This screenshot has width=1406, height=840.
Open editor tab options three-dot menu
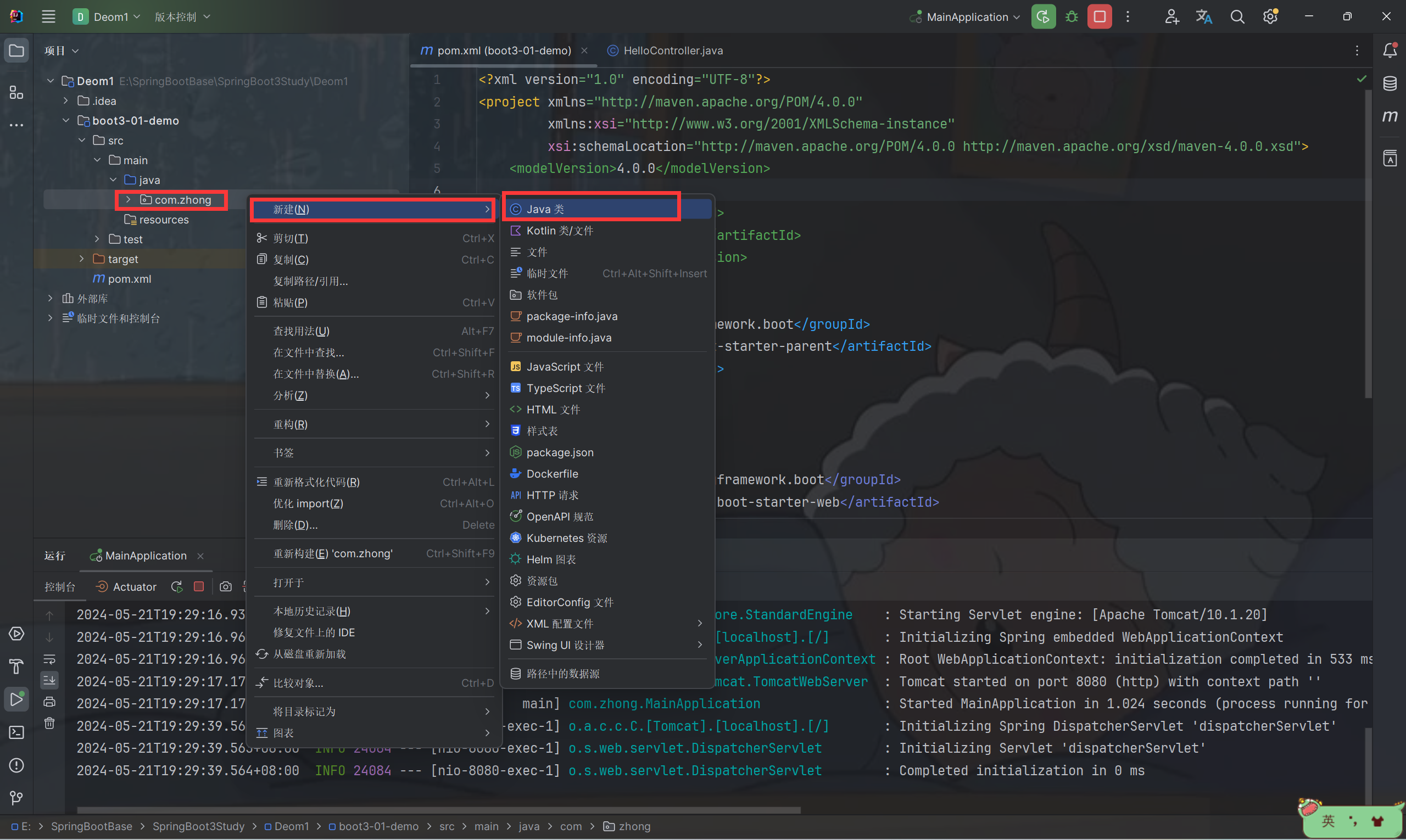(1357, 51)
